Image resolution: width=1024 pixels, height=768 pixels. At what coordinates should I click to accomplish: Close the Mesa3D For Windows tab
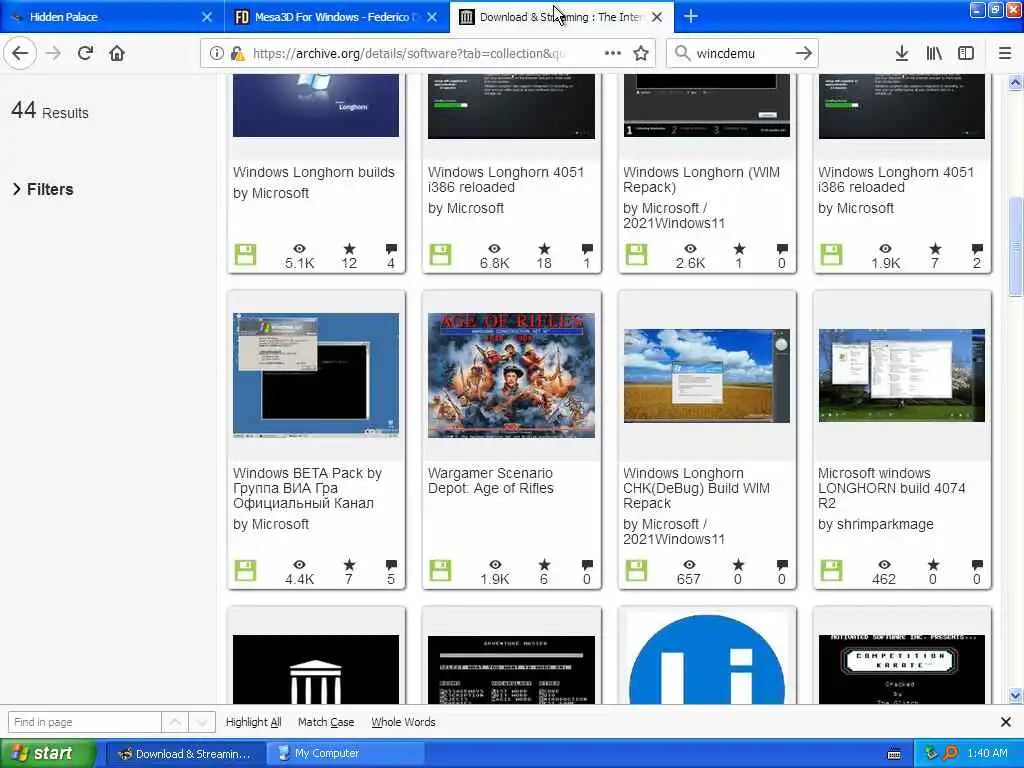(x=432, y=17)
